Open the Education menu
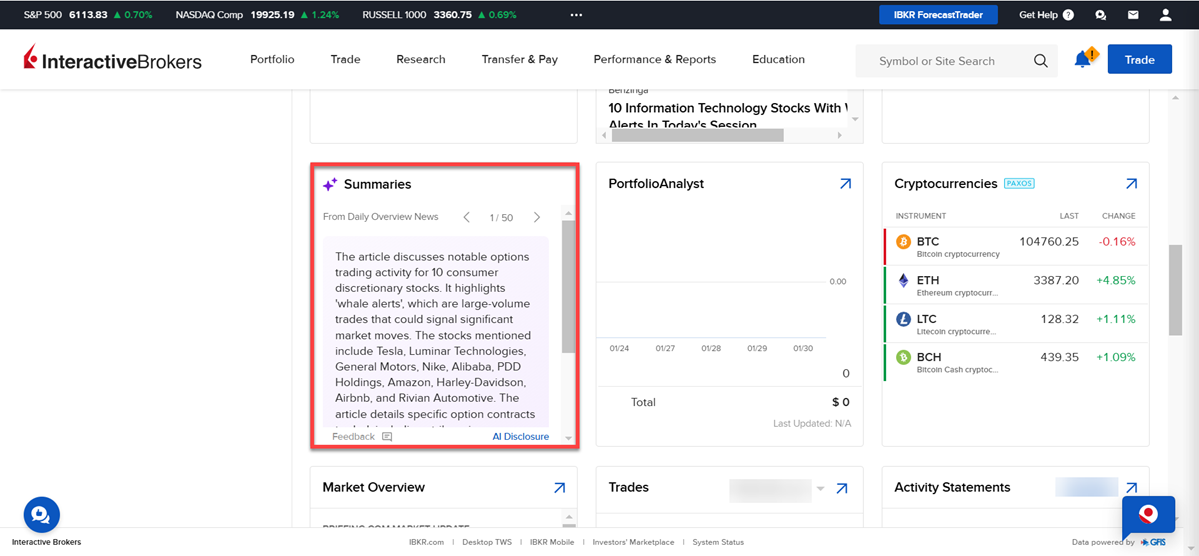 778,59
